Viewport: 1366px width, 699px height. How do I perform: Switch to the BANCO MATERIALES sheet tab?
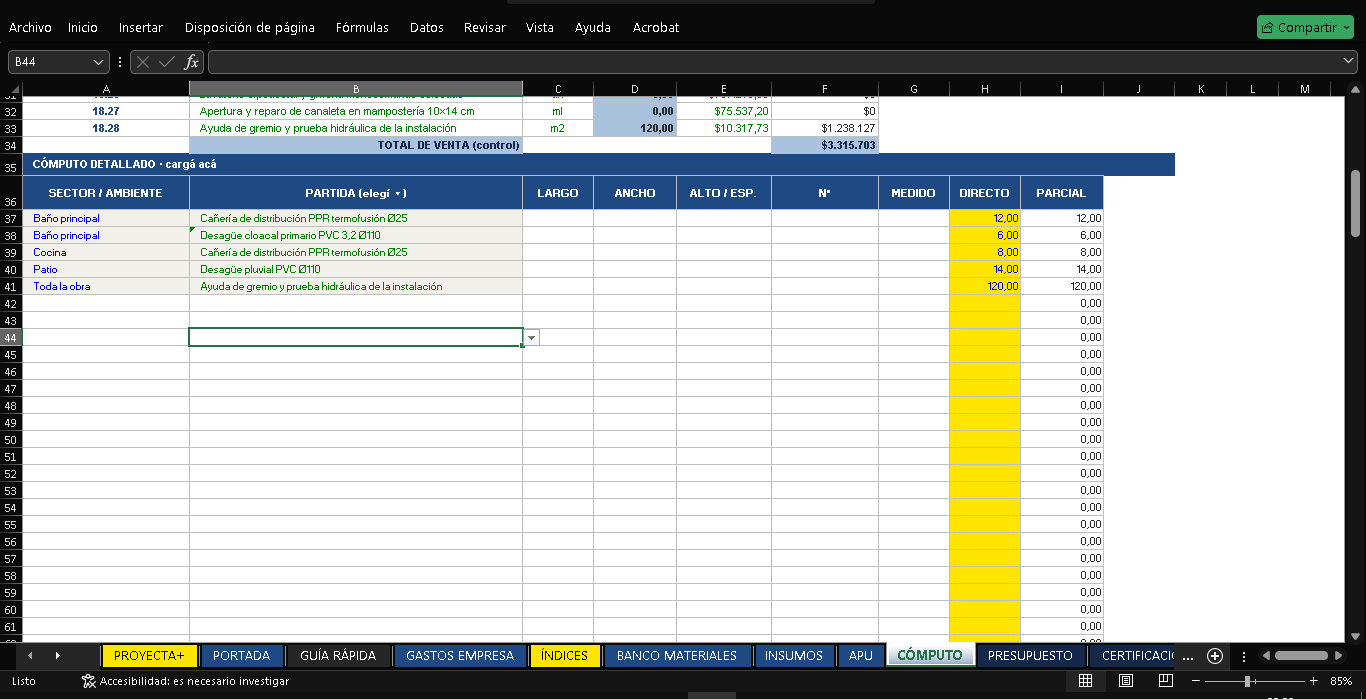tap(677, 656)
